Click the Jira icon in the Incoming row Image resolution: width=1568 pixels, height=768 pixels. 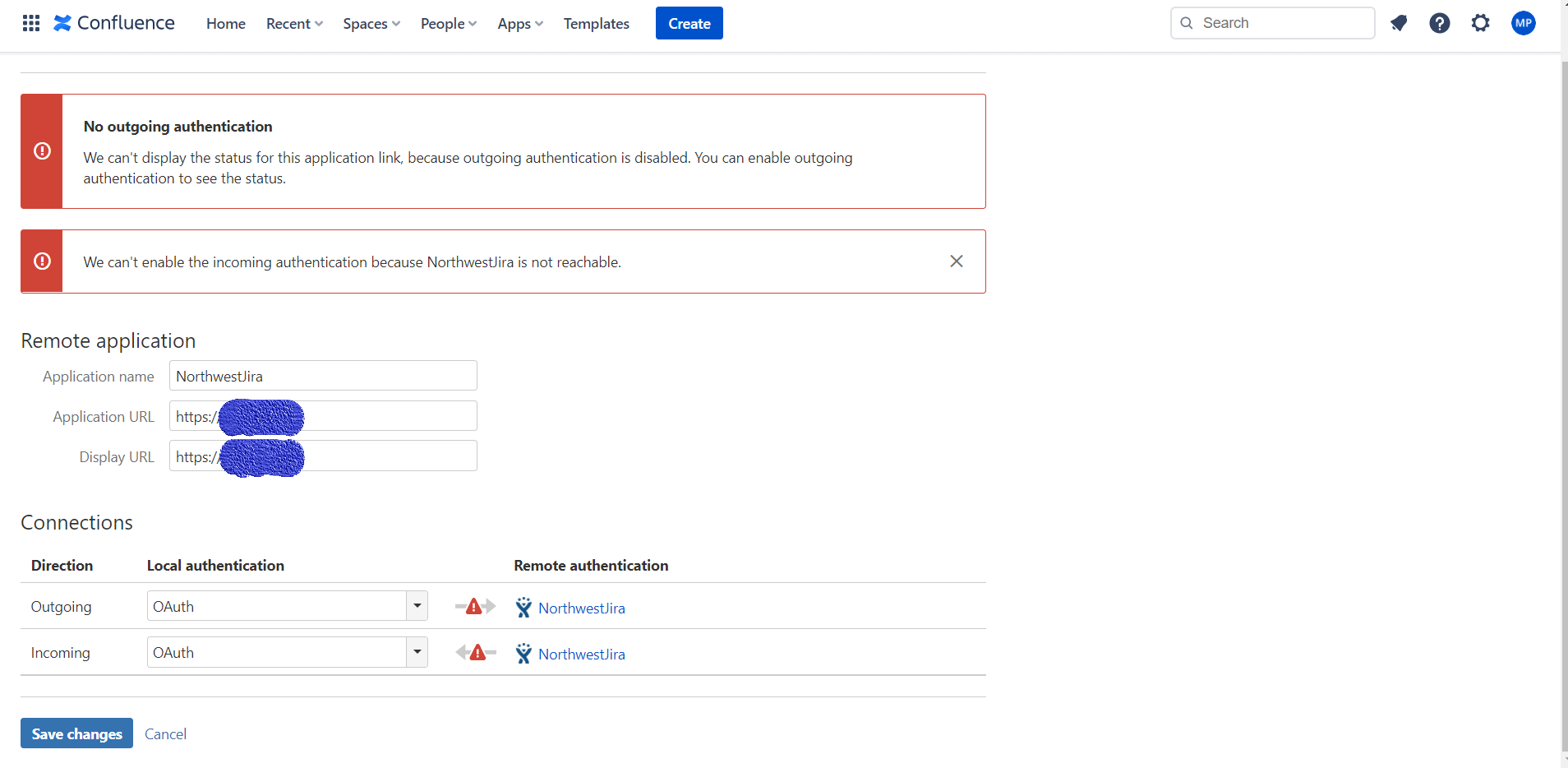coord(523,654)
